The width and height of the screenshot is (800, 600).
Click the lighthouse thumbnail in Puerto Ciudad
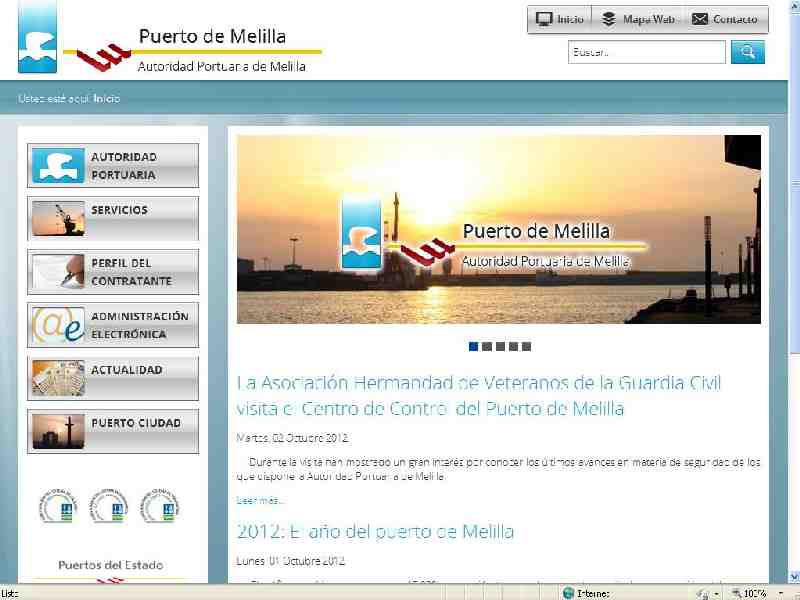58,431
